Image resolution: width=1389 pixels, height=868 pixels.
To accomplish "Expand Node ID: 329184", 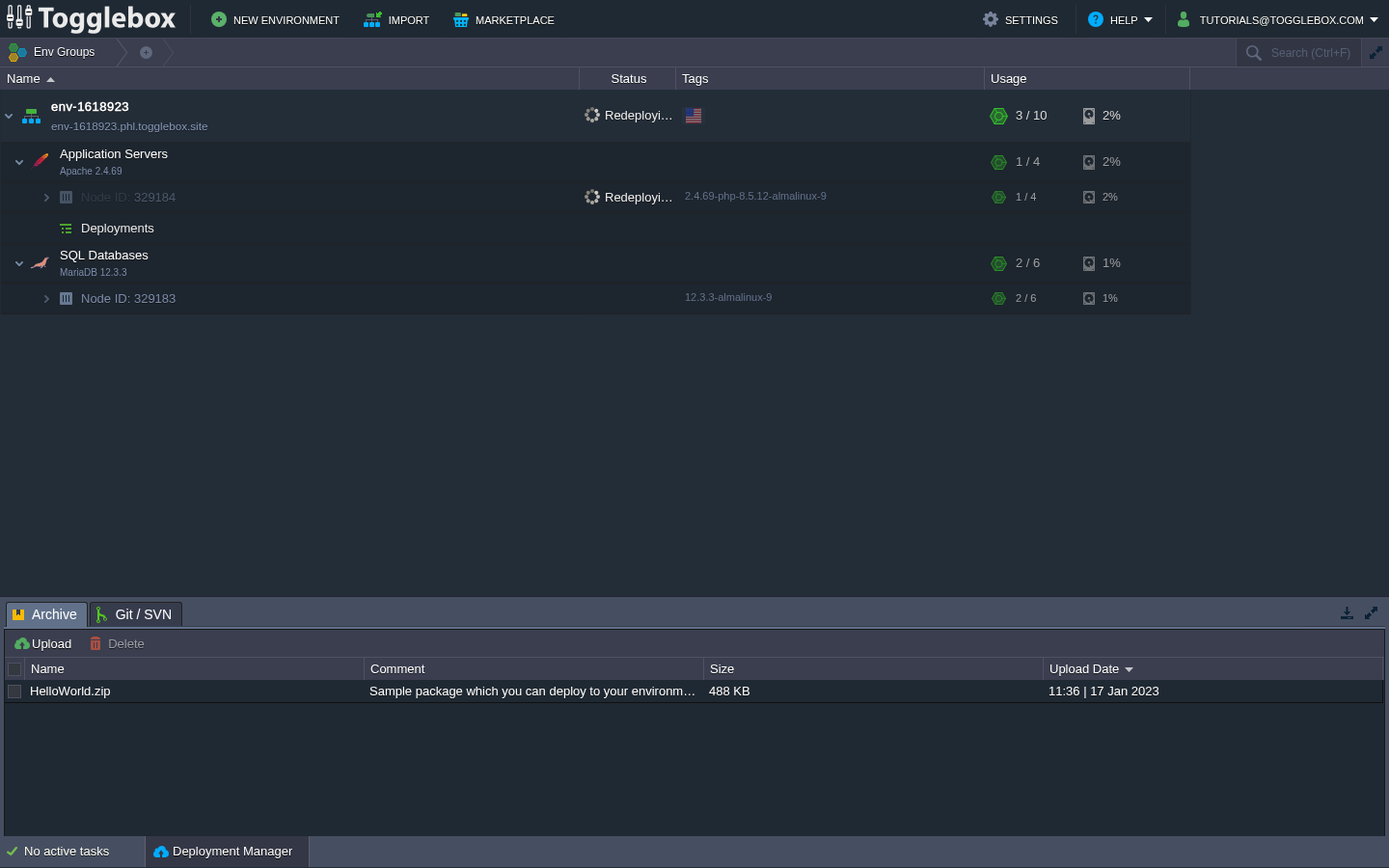I will point(46,198).
